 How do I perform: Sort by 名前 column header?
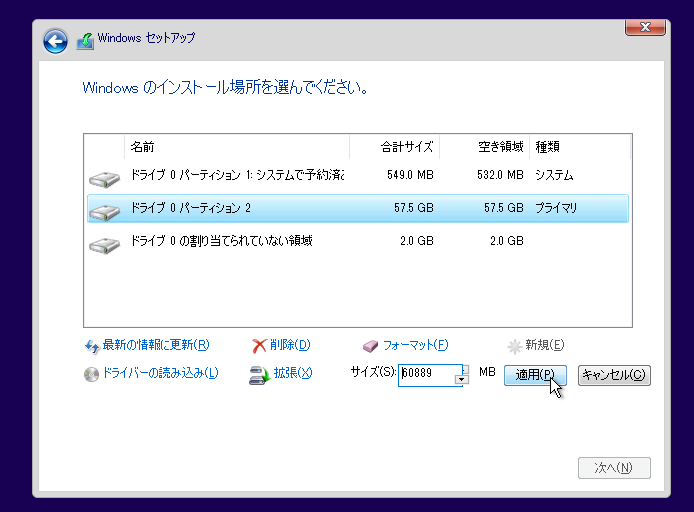point(237,146)
